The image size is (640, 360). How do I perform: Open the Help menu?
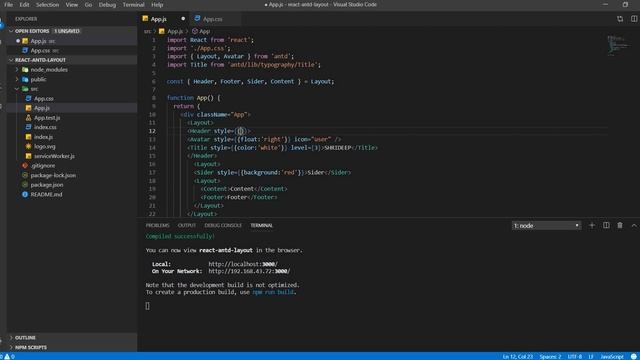[x=157, y=4]
